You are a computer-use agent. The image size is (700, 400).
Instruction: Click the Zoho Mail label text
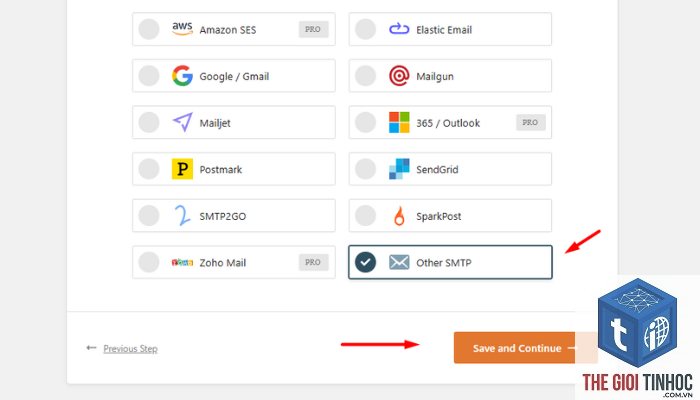coord(222,263)
